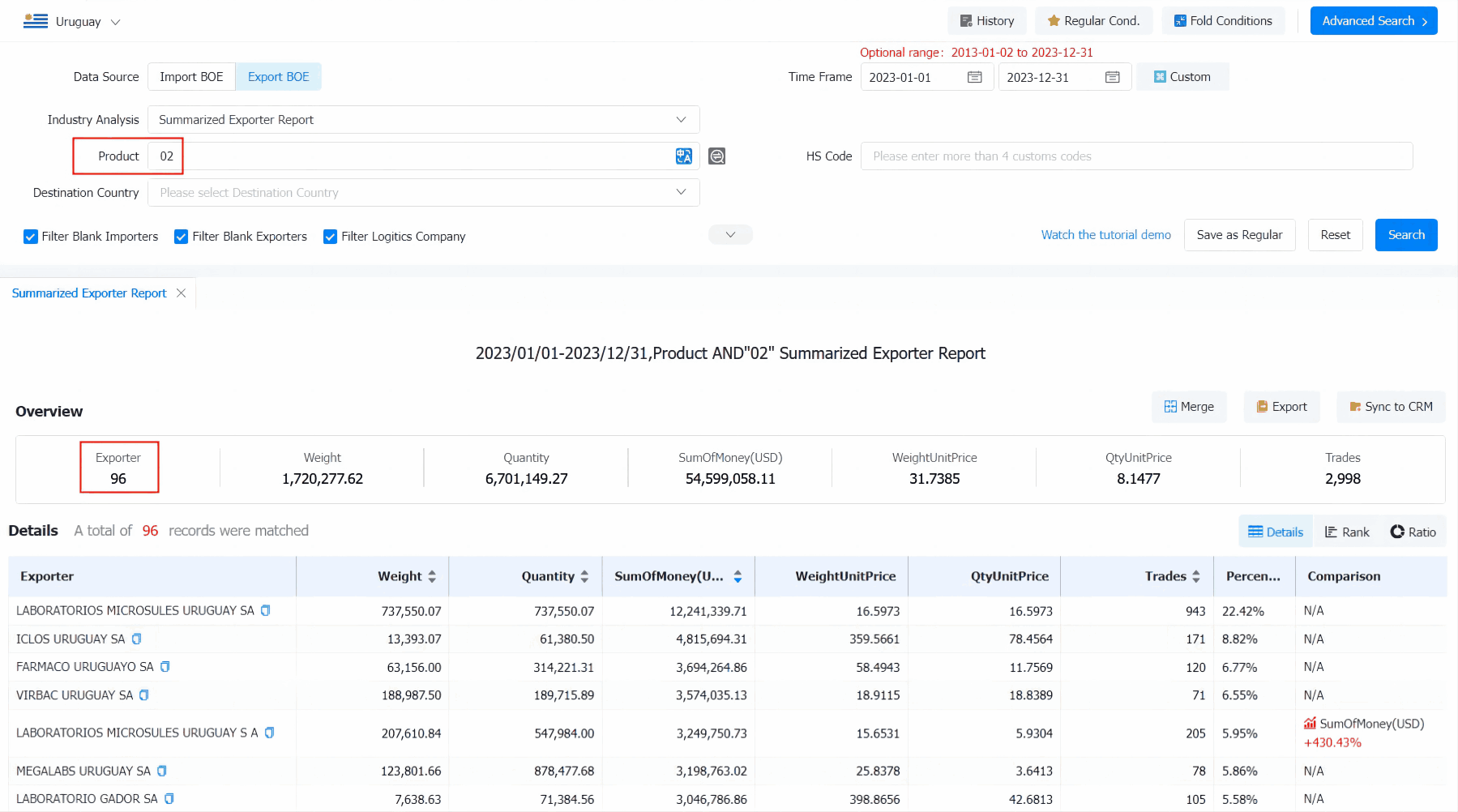Open Industry Analysis dropdown
The image size is (1458, 812).
[x=423, y=120]
